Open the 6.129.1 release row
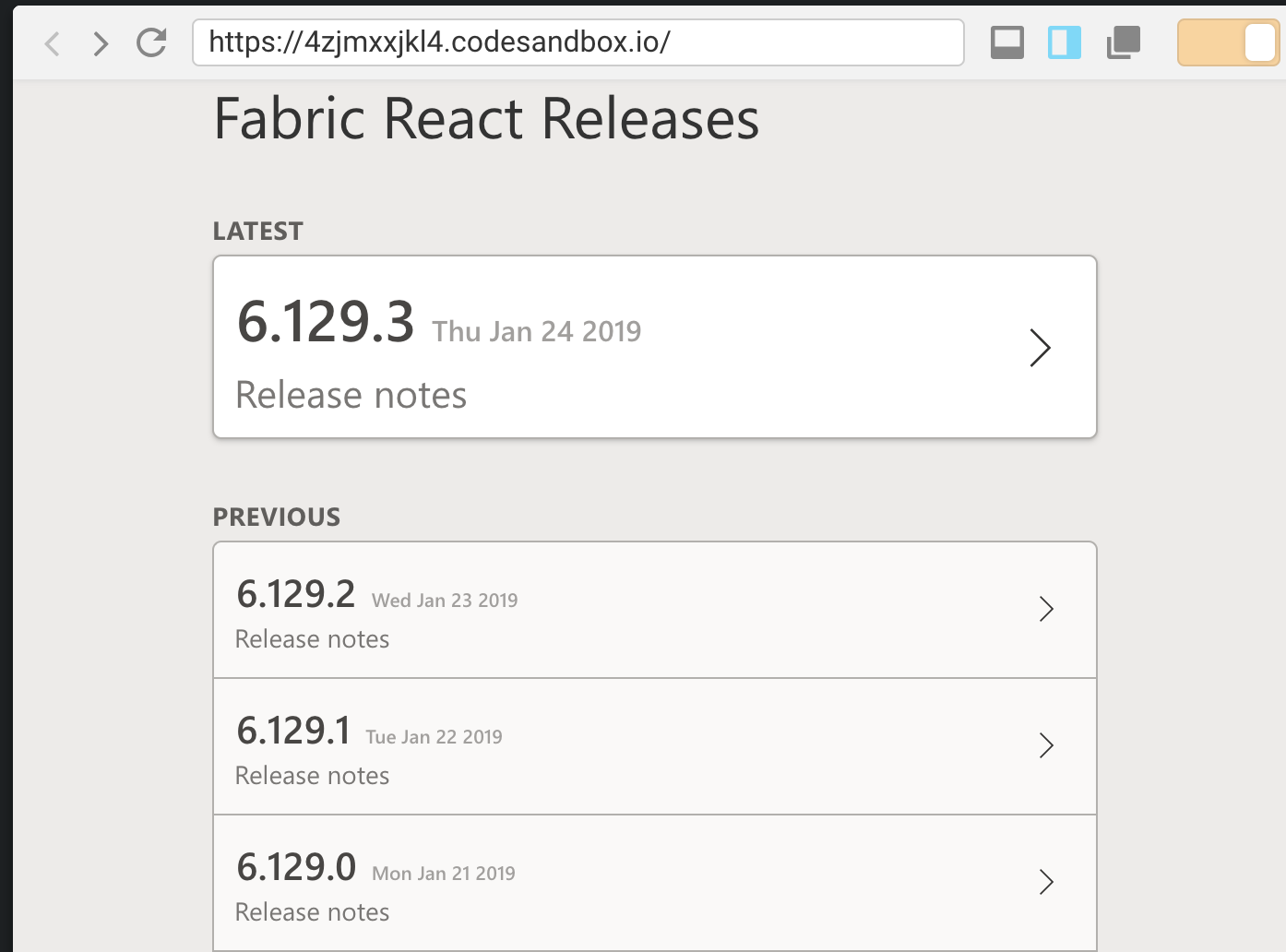 [655, 746]
